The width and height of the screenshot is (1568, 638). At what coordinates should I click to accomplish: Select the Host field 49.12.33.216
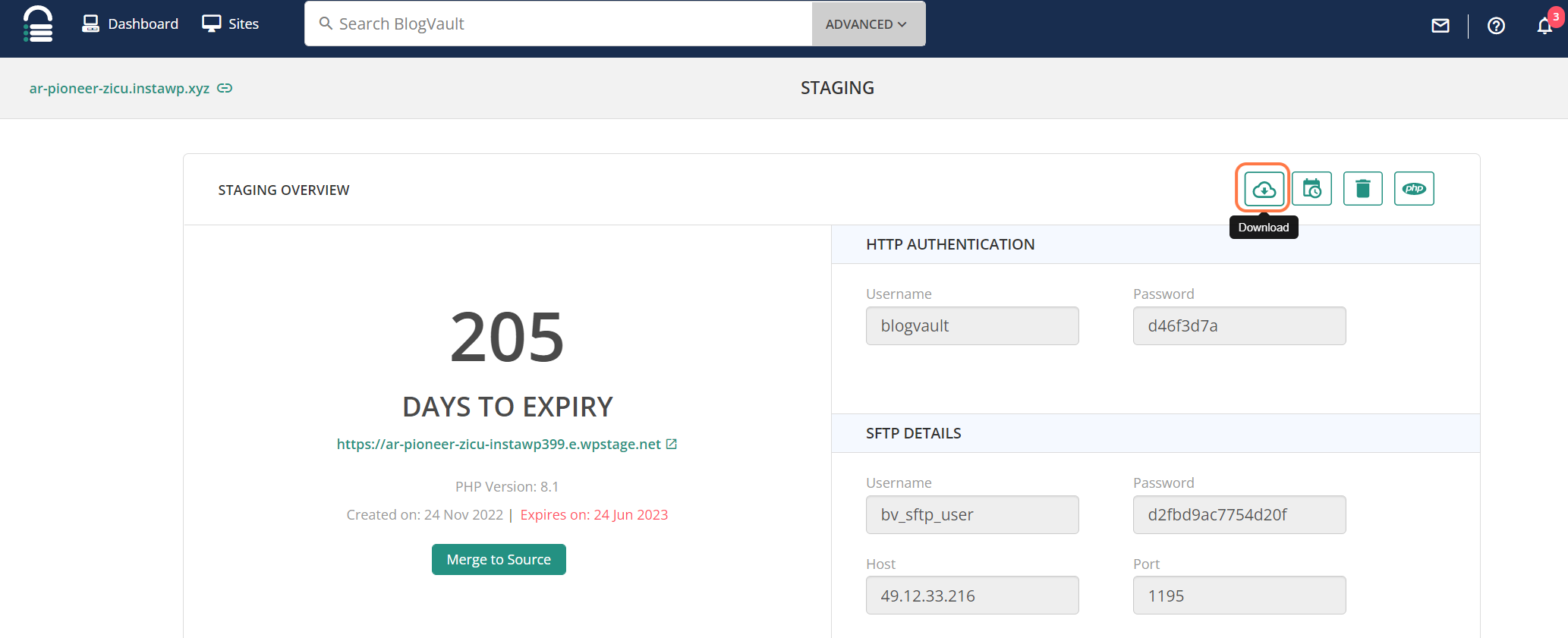[972, 596]
